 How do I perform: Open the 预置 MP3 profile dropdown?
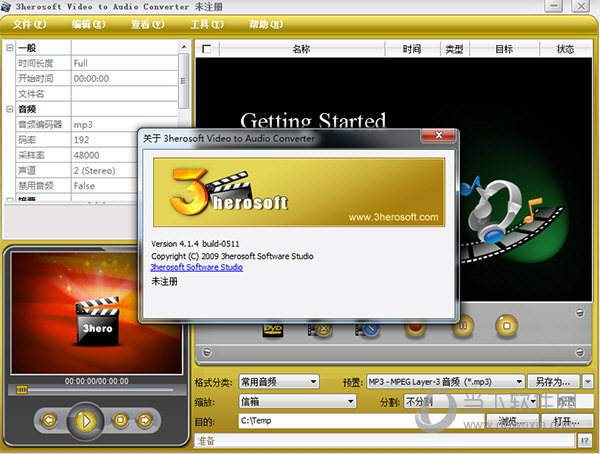click(x=445, y=382)
